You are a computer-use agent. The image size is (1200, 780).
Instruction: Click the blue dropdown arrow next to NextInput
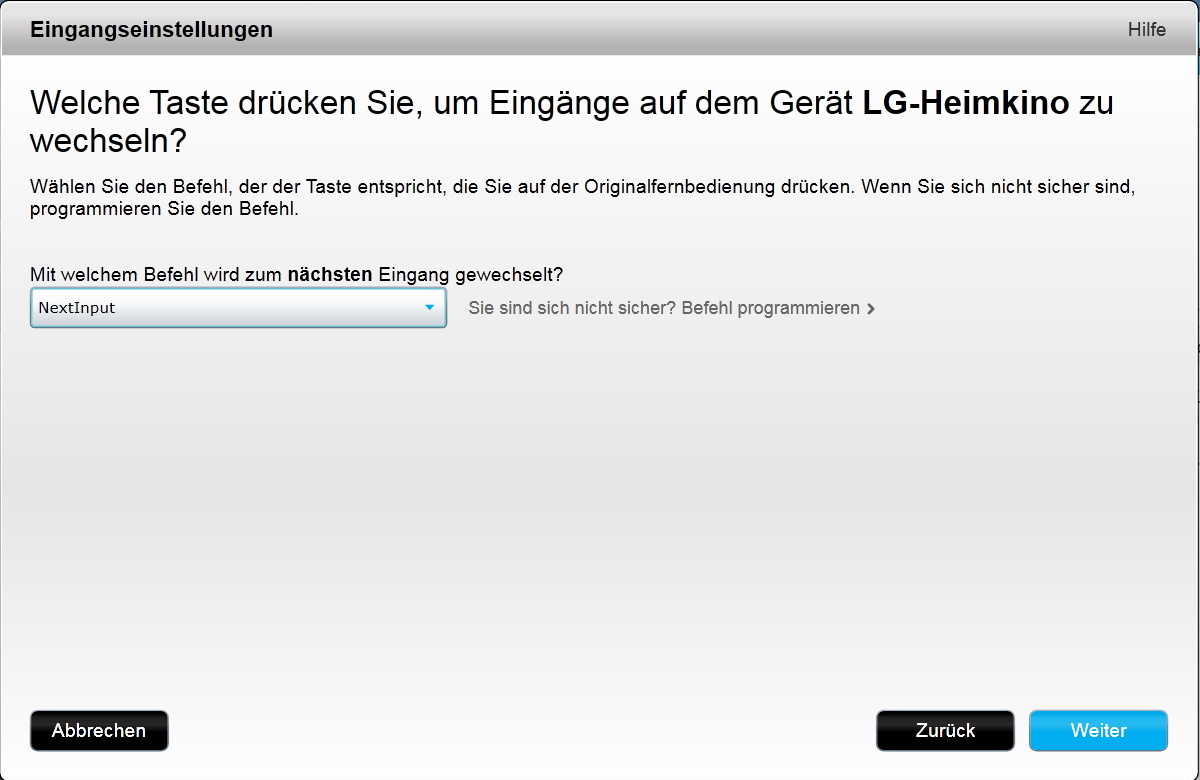(429, 308)
